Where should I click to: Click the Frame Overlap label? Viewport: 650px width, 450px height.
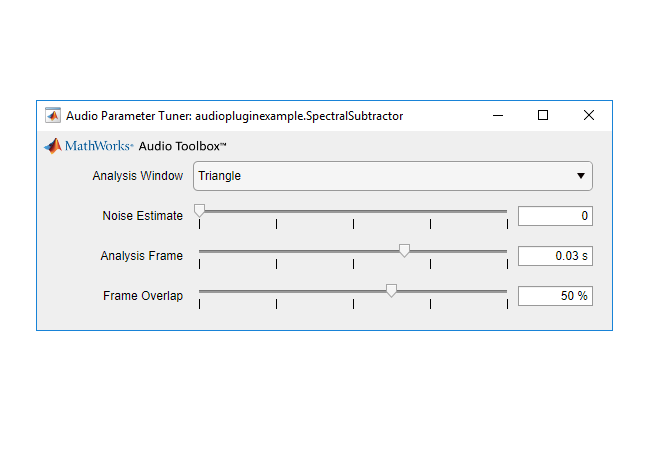coord(143,296)
